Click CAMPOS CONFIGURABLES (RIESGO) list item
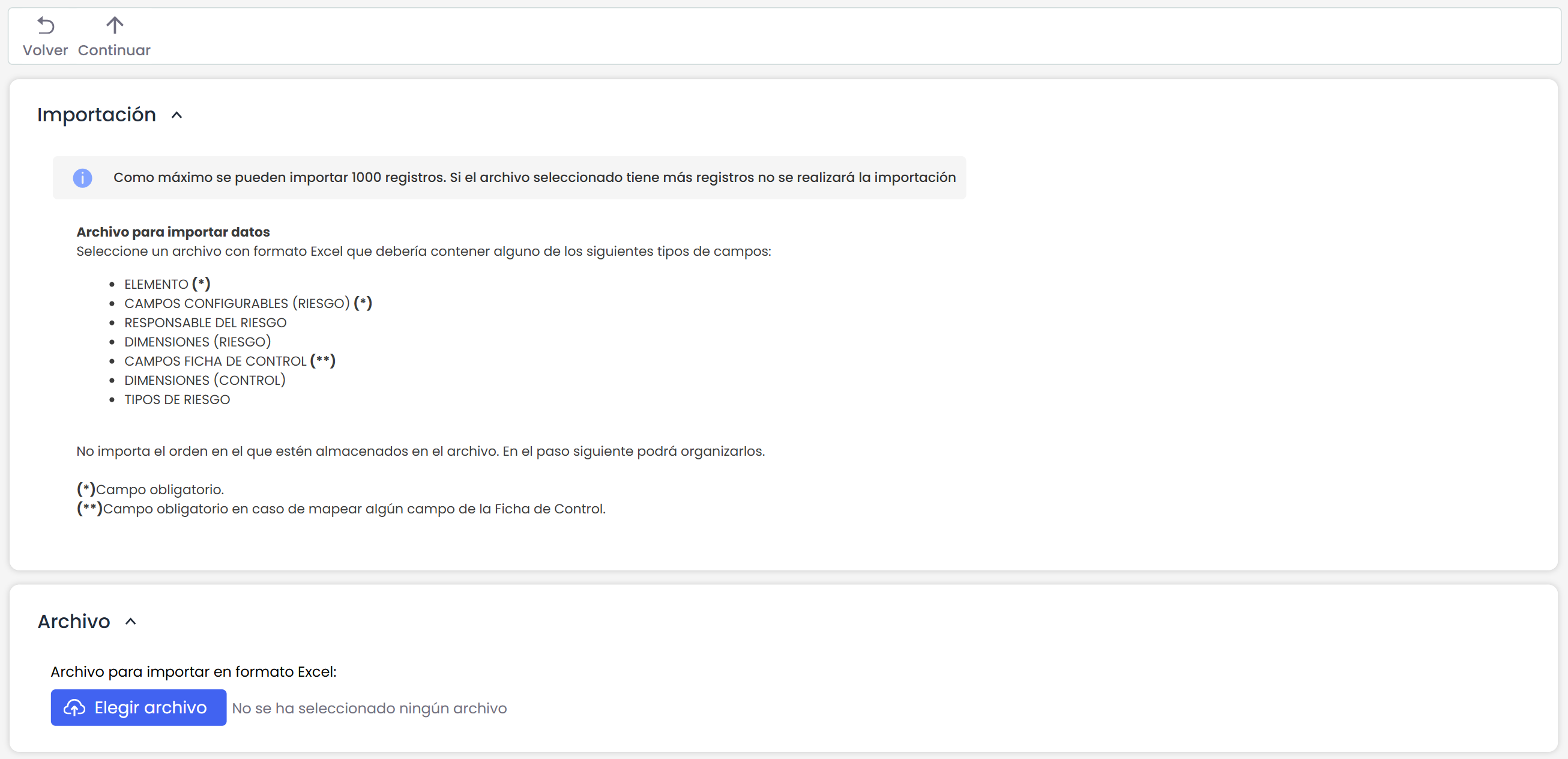The width and height of the screenshot is (1568, 759). [x=249, y=303]
